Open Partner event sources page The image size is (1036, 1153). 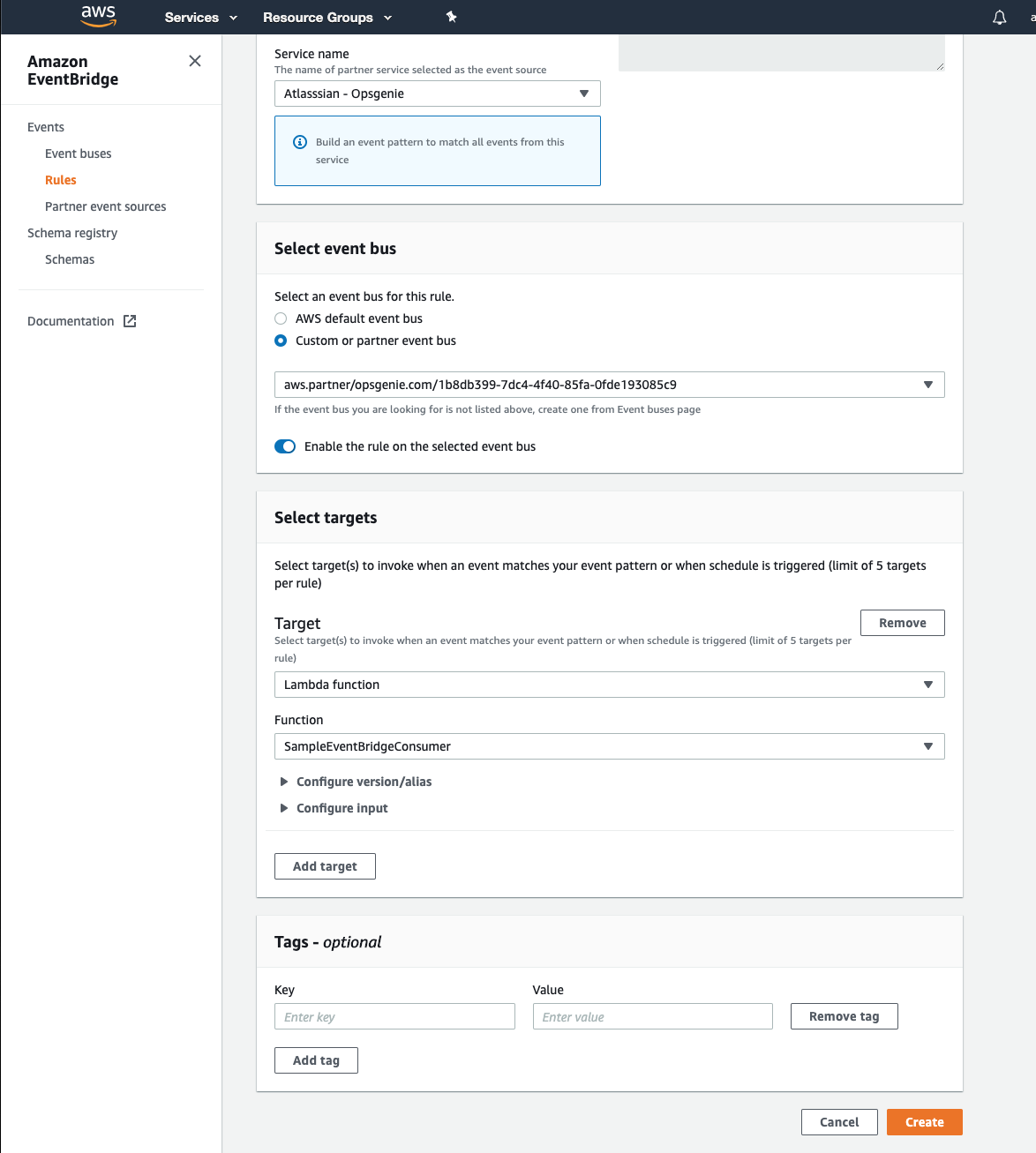click(x=106, y=206)
